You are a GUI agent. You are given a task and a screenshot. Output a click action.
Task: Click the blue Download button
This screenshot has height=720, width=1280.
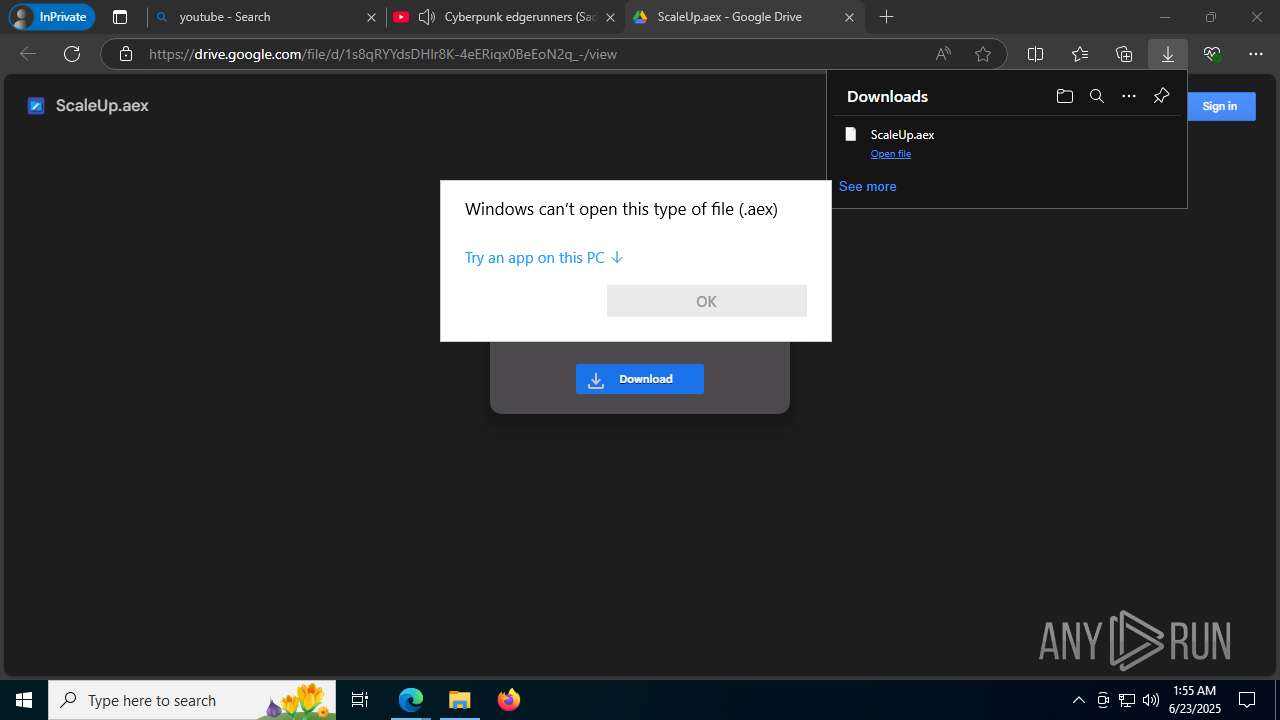(640, 379)
